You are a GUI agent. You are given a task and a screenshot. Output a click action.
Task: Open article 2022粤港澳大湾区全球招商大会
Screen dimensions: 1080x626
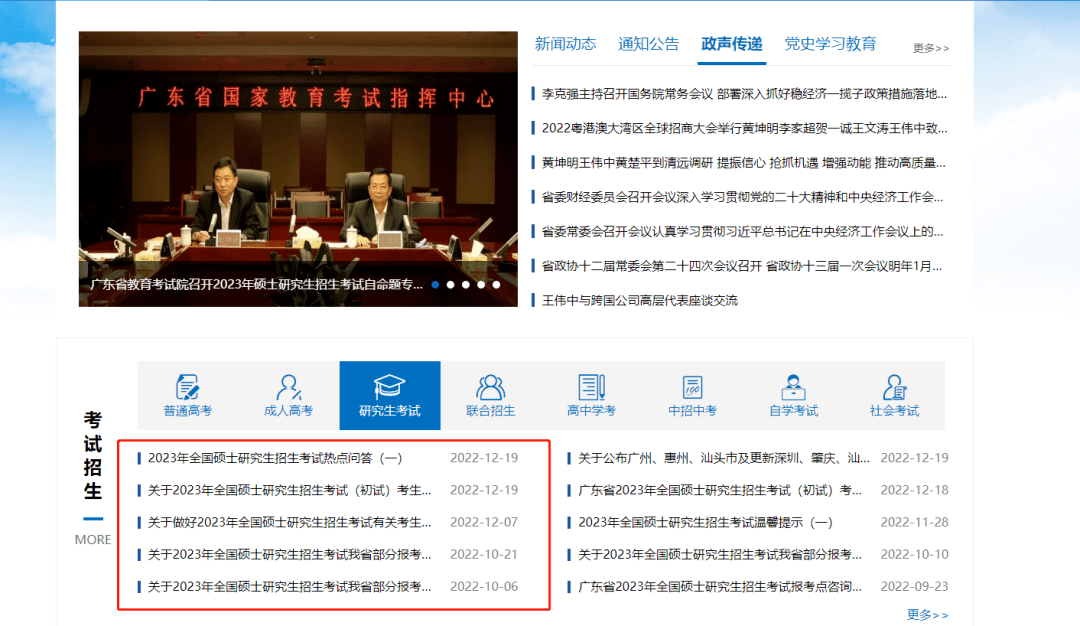pyautogui.click(x=744, y=128)
